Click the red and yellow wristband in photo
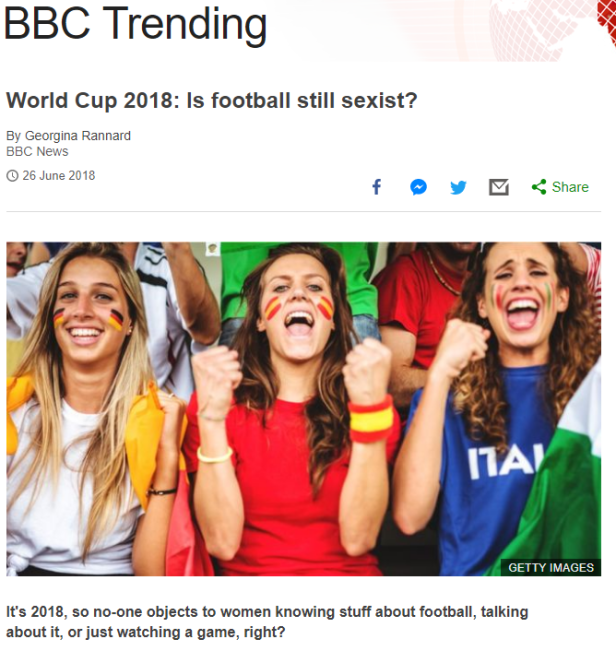 [x=371, y=418]
